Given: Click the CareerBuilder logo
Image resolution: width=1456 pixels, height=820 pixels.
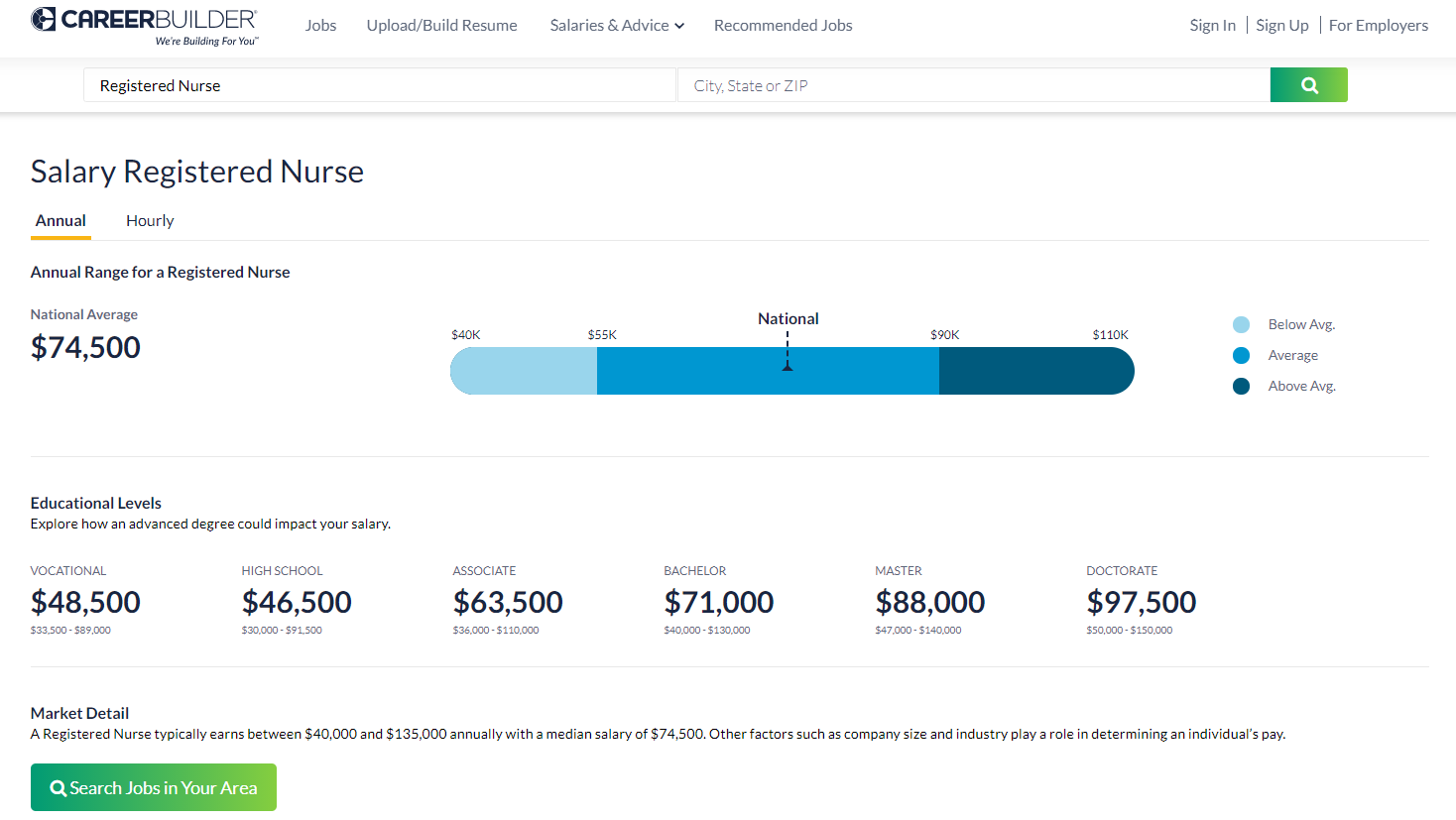Looking at the screenshot, I should point(145,25).
